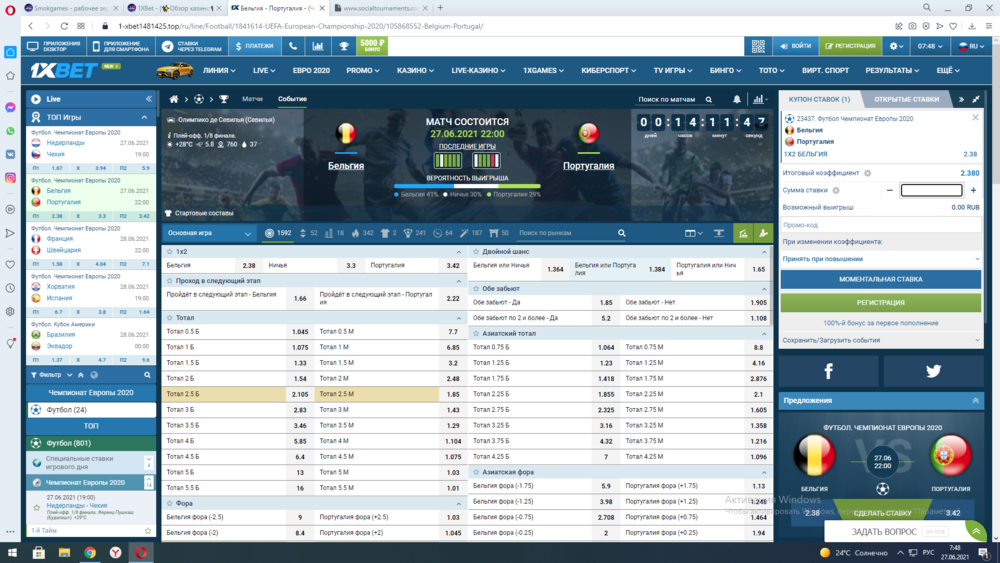Expand bet slip fullscreen arrows icon
Image resolution: width=1000 pixels, height=563 pixels.
coord(976,99)
